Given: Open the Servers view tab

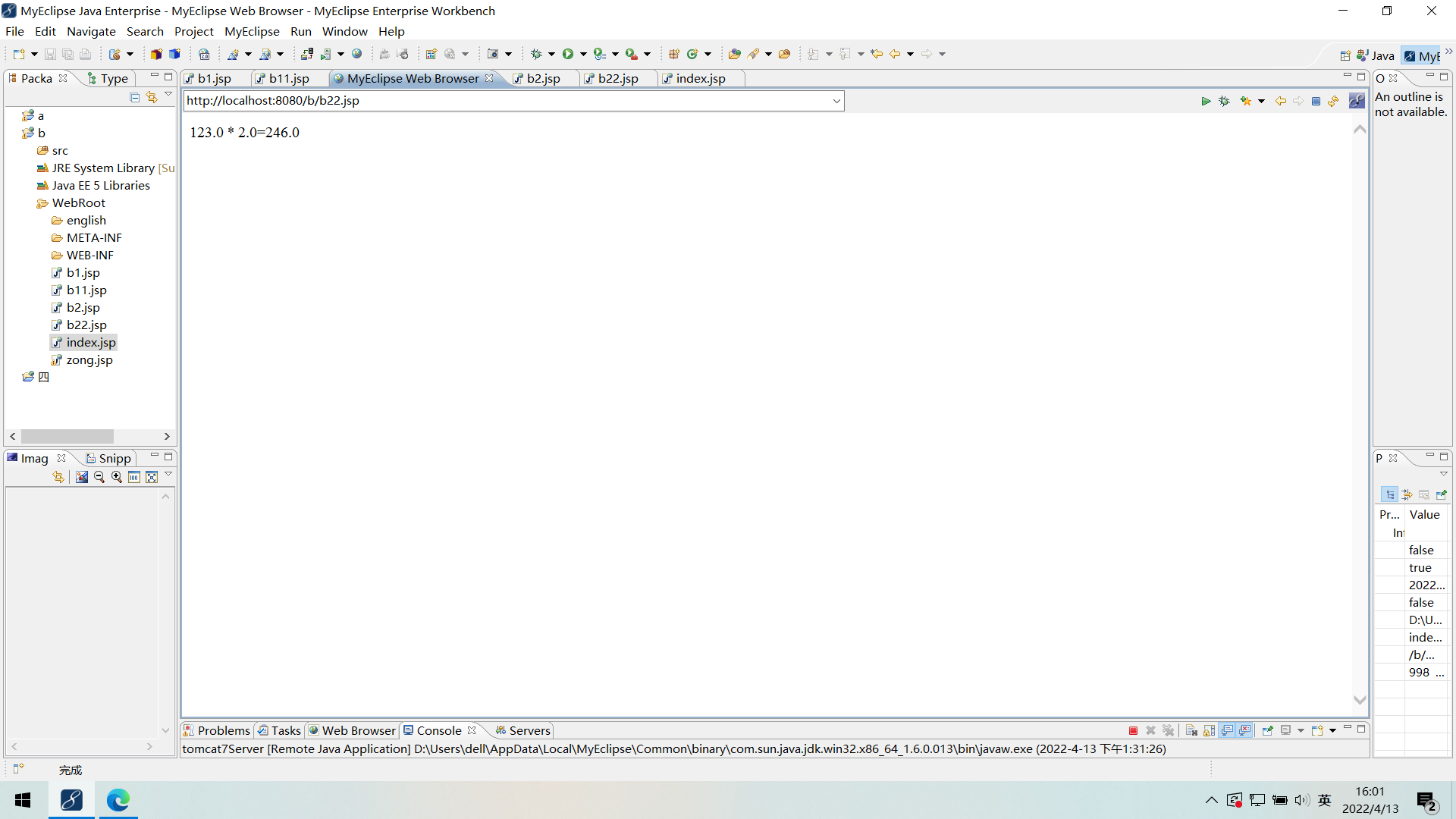Looking at the screenshot, I should pos(529,730).
